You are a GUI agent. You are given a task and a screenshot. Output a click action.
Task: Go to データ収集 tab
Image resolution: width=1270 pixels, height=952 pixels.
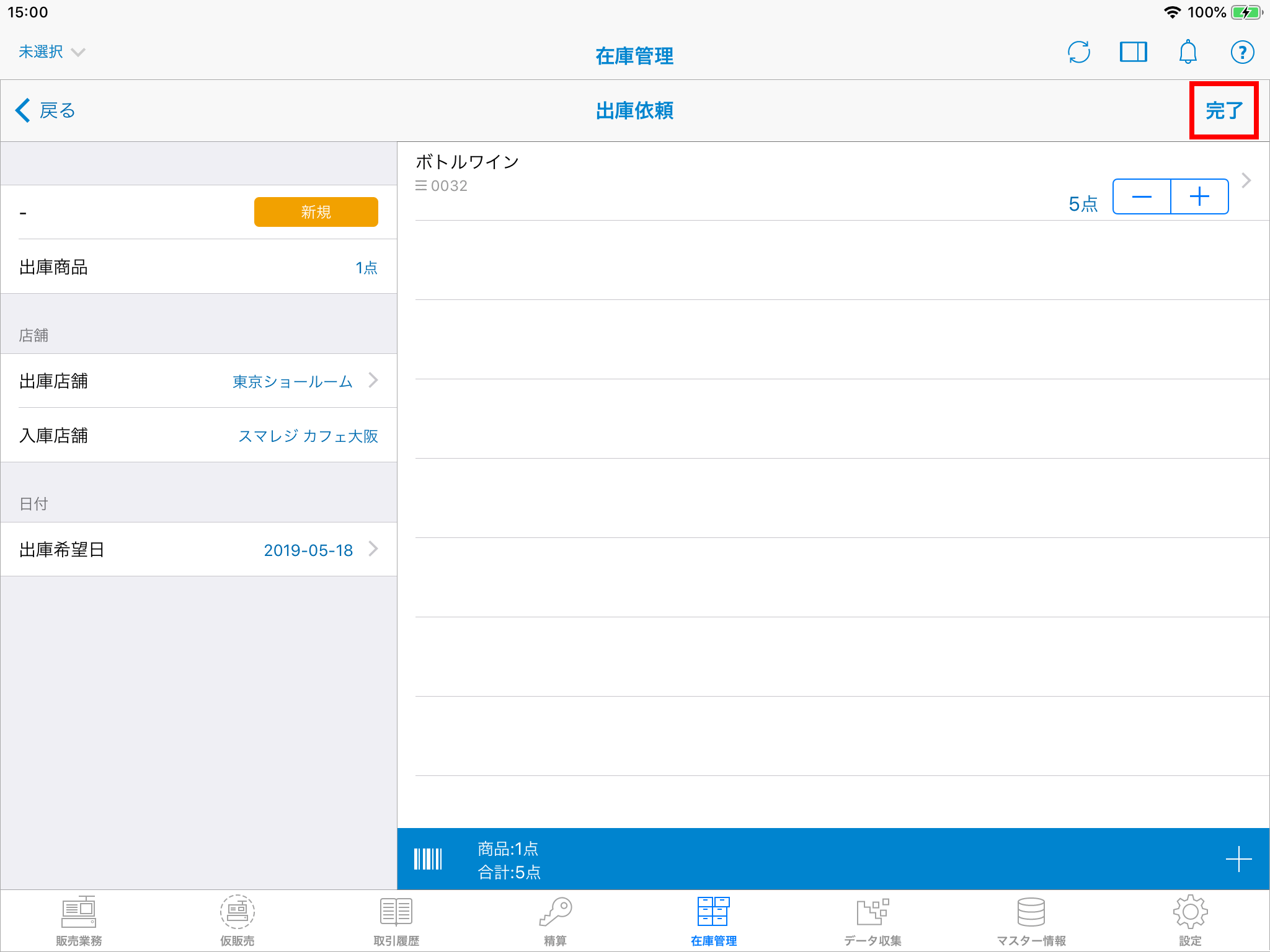coord(873,921)
